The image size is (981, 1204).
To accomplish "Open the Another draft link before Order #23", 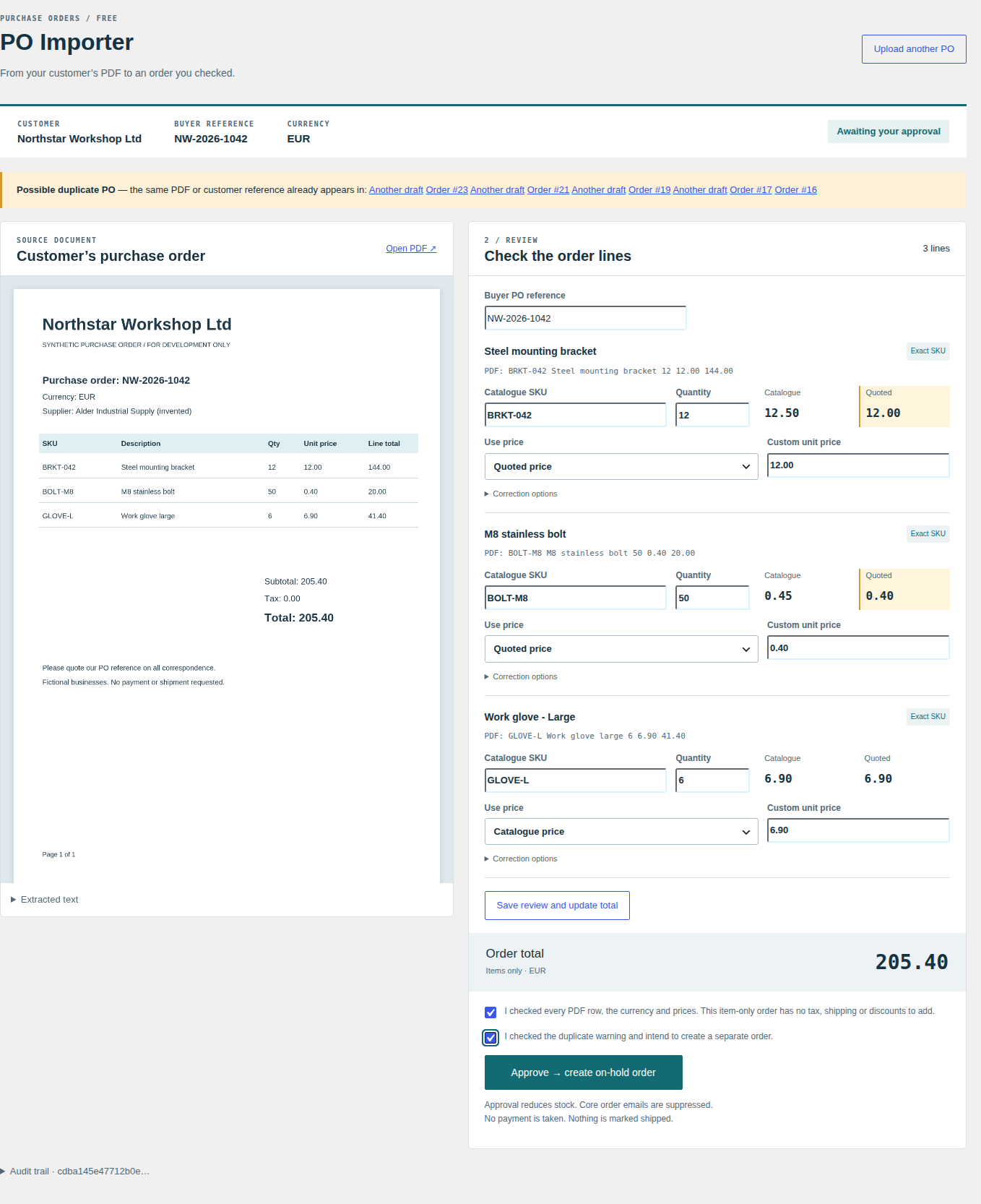I will tap(396, 190).
